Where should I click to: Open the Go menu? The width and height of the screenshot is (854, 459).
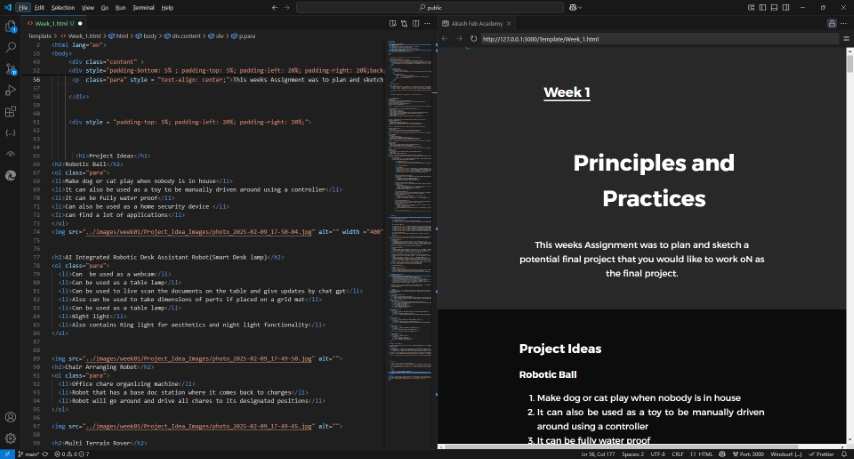pos(105,8)
